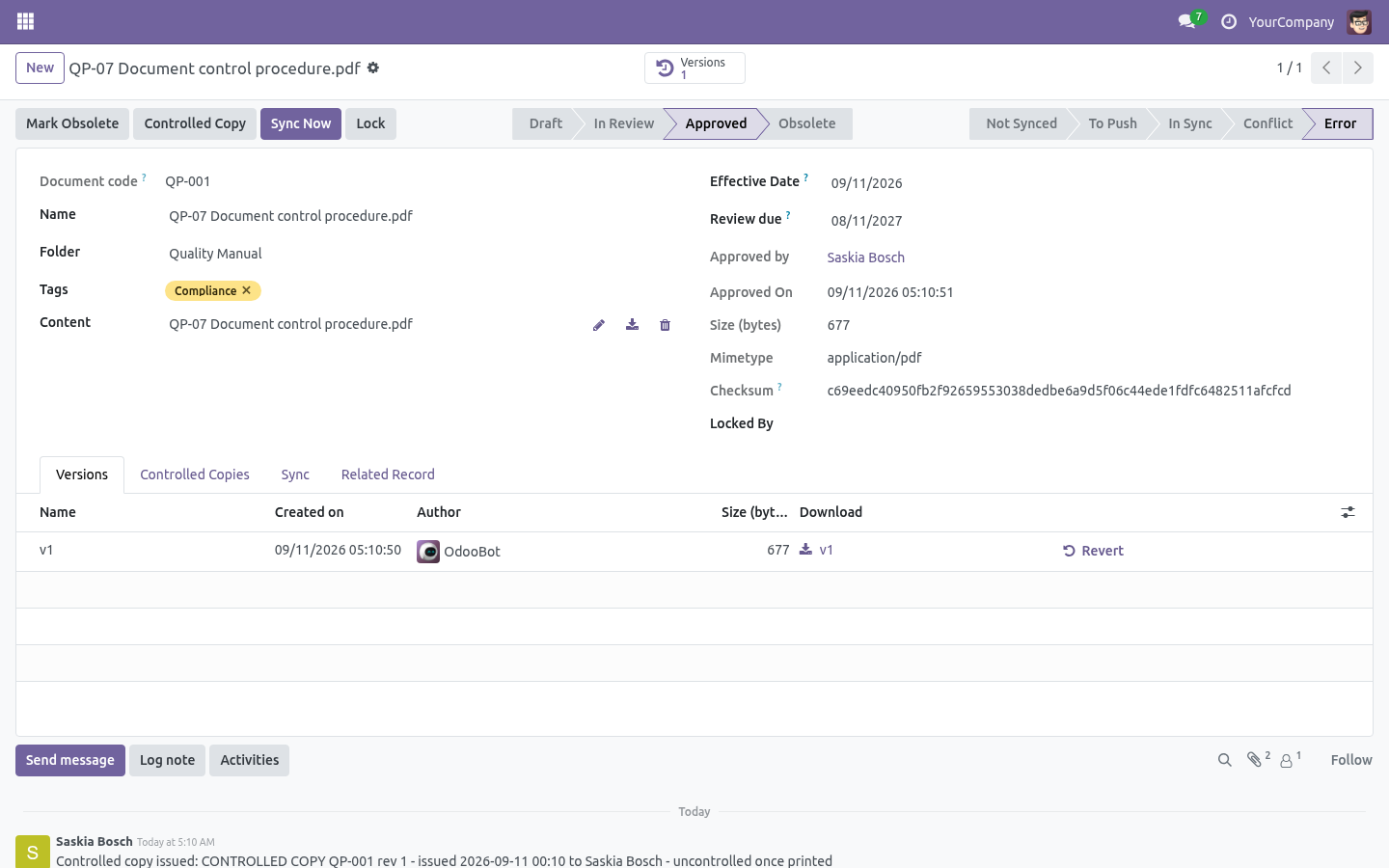This screenshot has height=868, width=1389.
Task: Click Log note
Action: (x=167, y=760)
